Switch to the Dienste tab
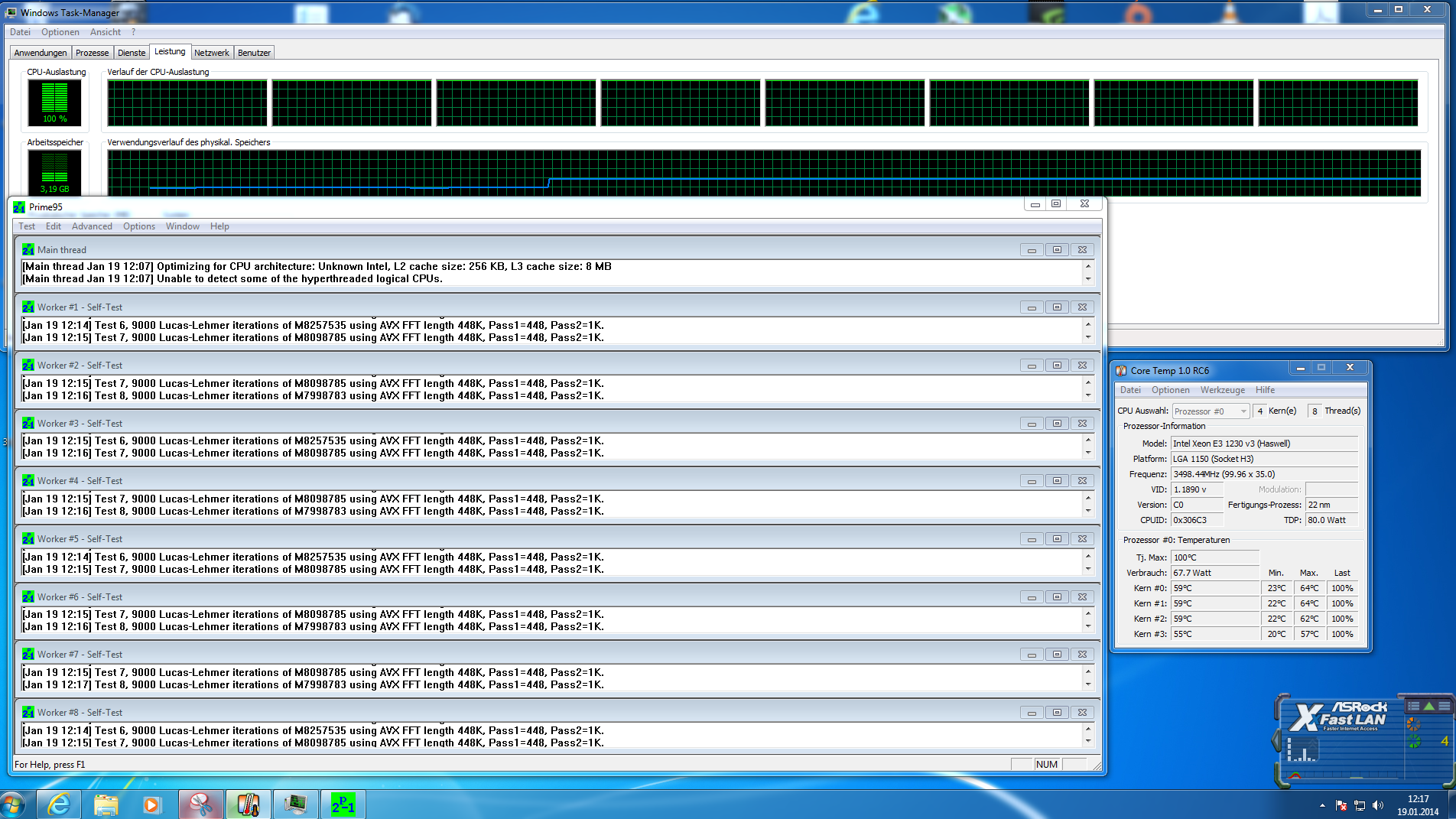 coord(132,53)
